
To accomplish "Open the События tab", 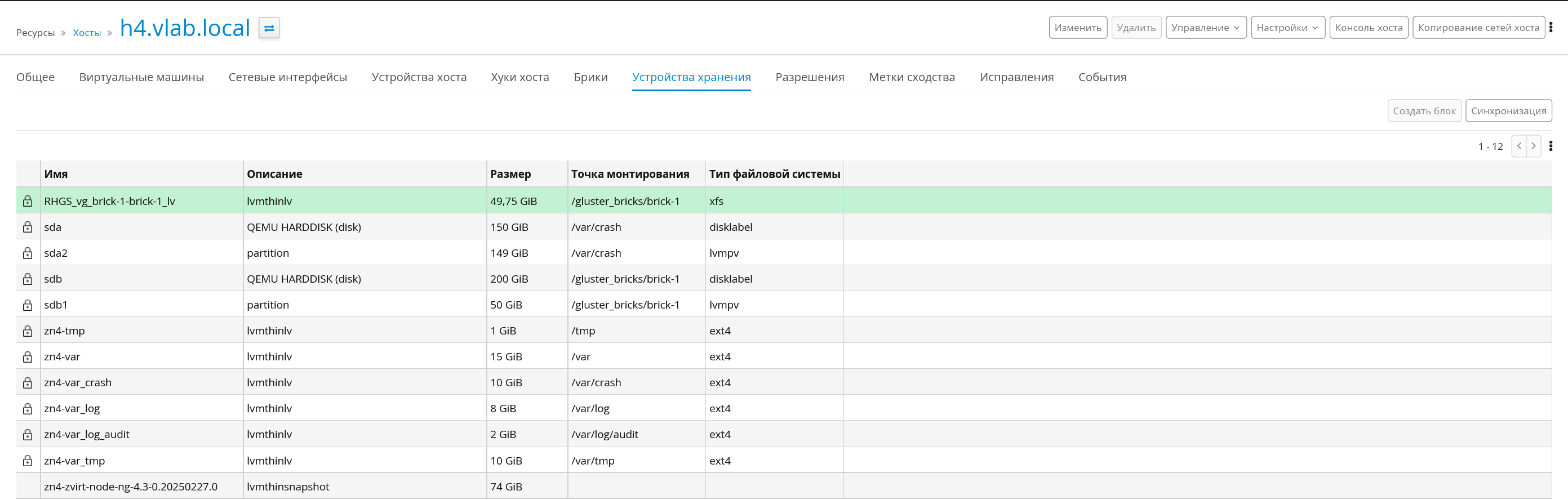I will [1103, 77].
